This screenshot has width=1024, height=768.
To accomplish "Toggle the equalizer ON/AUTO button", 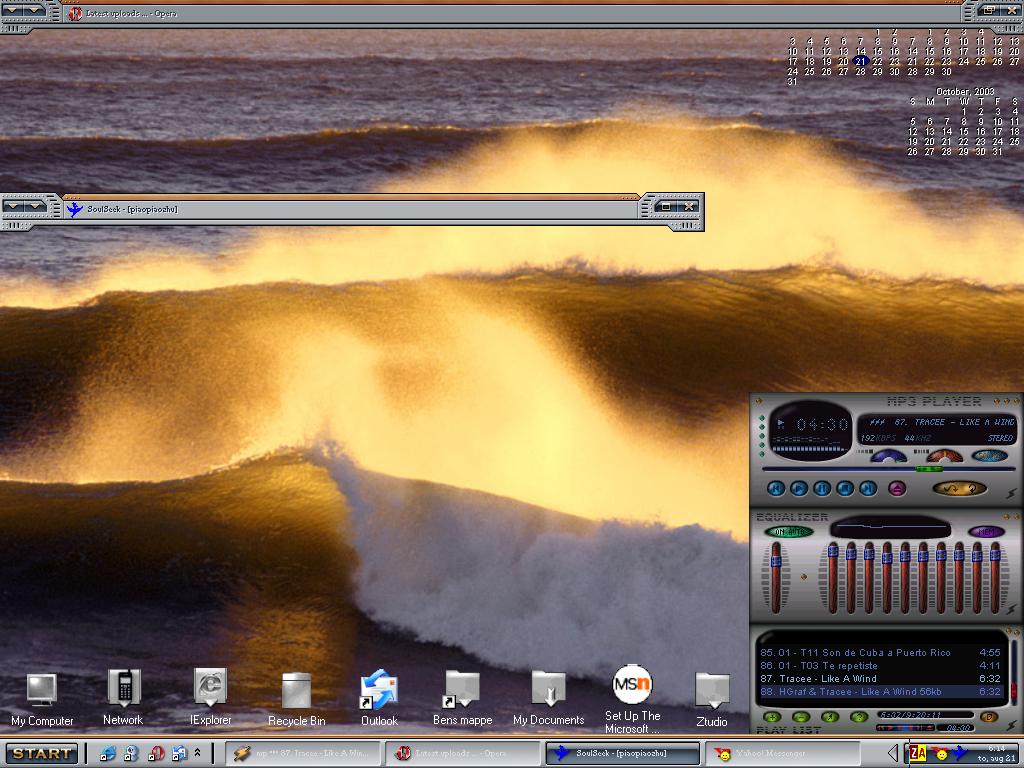I will 788,532.
